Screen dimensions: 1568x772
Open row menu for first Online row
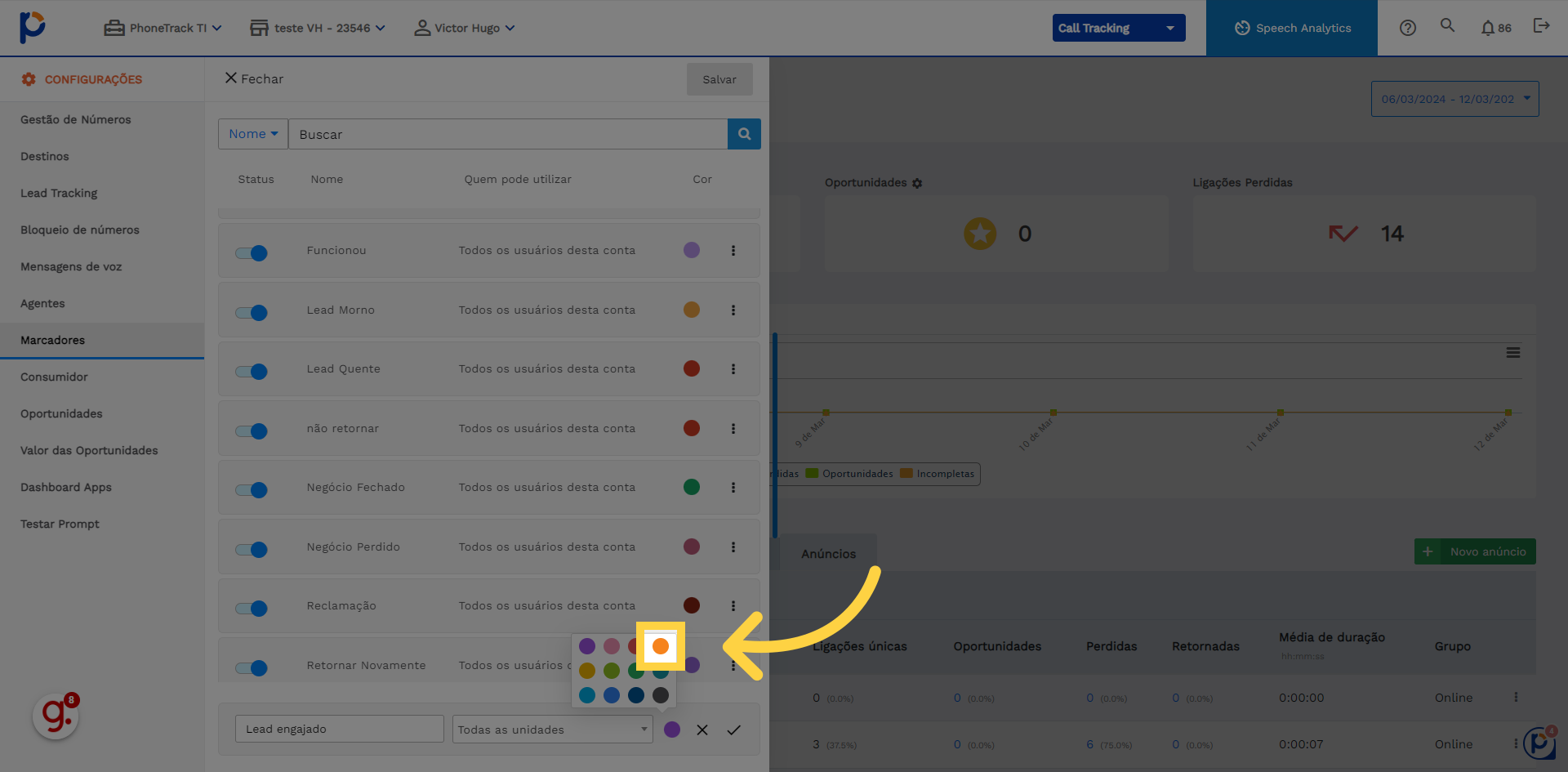coord(1516,698)
